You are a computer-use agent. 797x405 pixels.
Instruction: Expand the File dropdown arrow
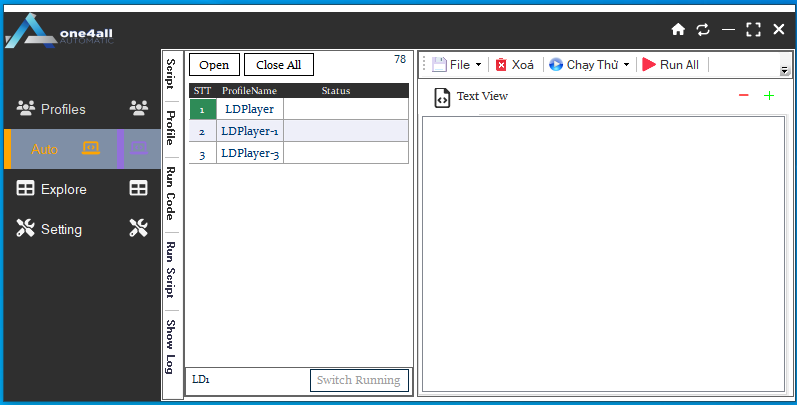478,65
